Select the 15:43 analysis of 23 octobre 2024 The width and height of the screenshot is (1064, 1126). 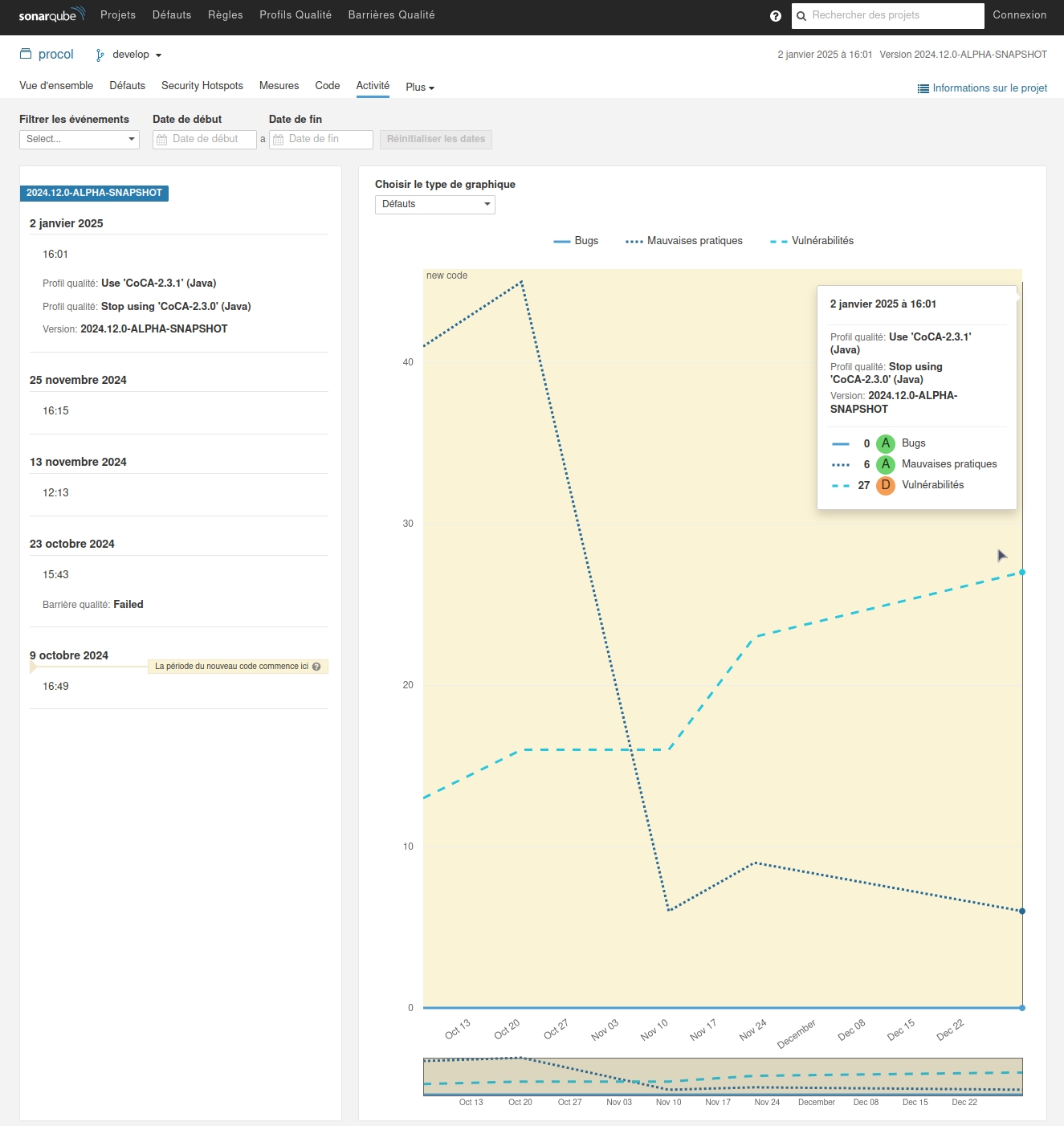point(55,575)
